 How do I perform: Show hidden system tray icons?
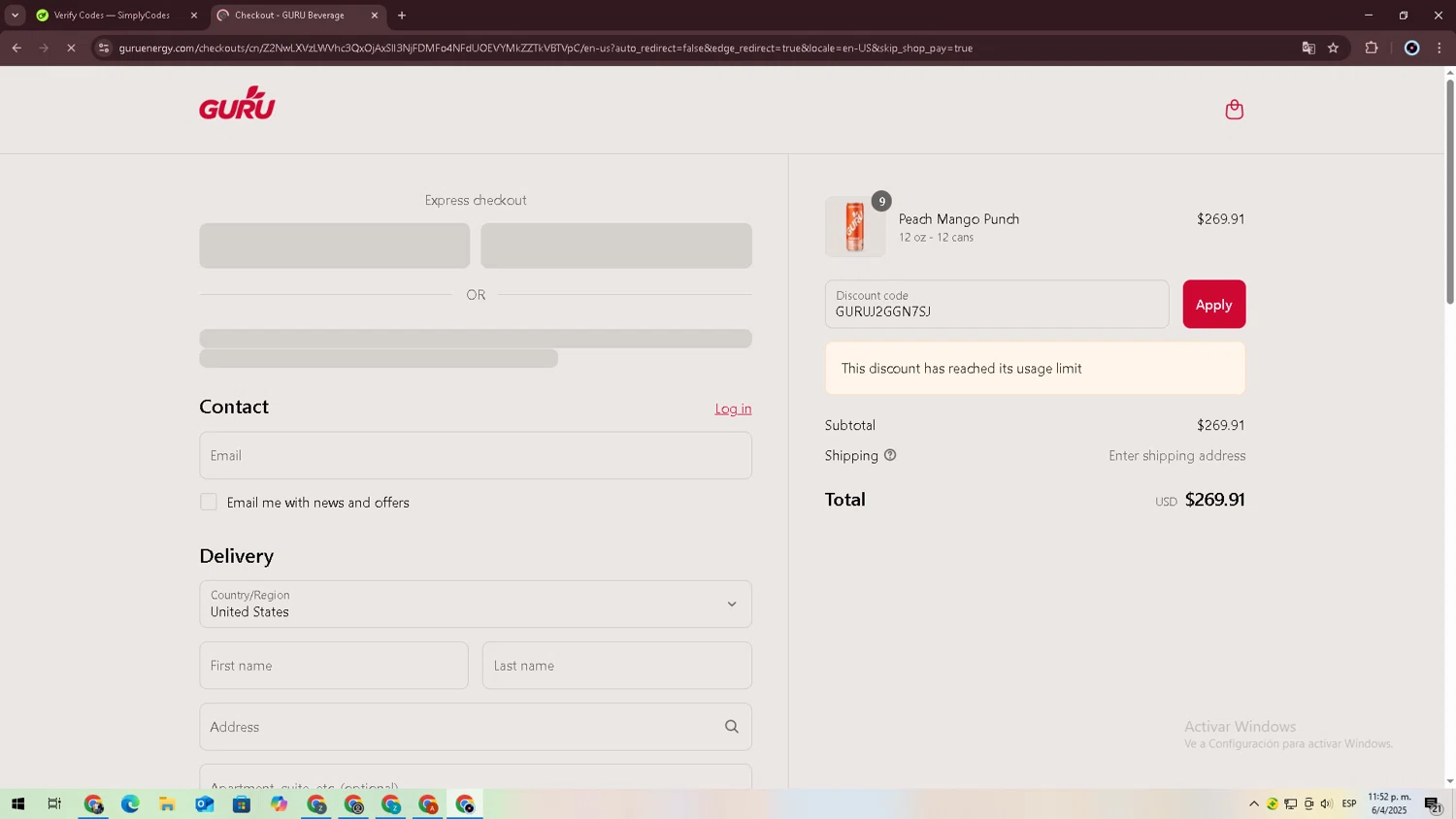click(1254, 803)
